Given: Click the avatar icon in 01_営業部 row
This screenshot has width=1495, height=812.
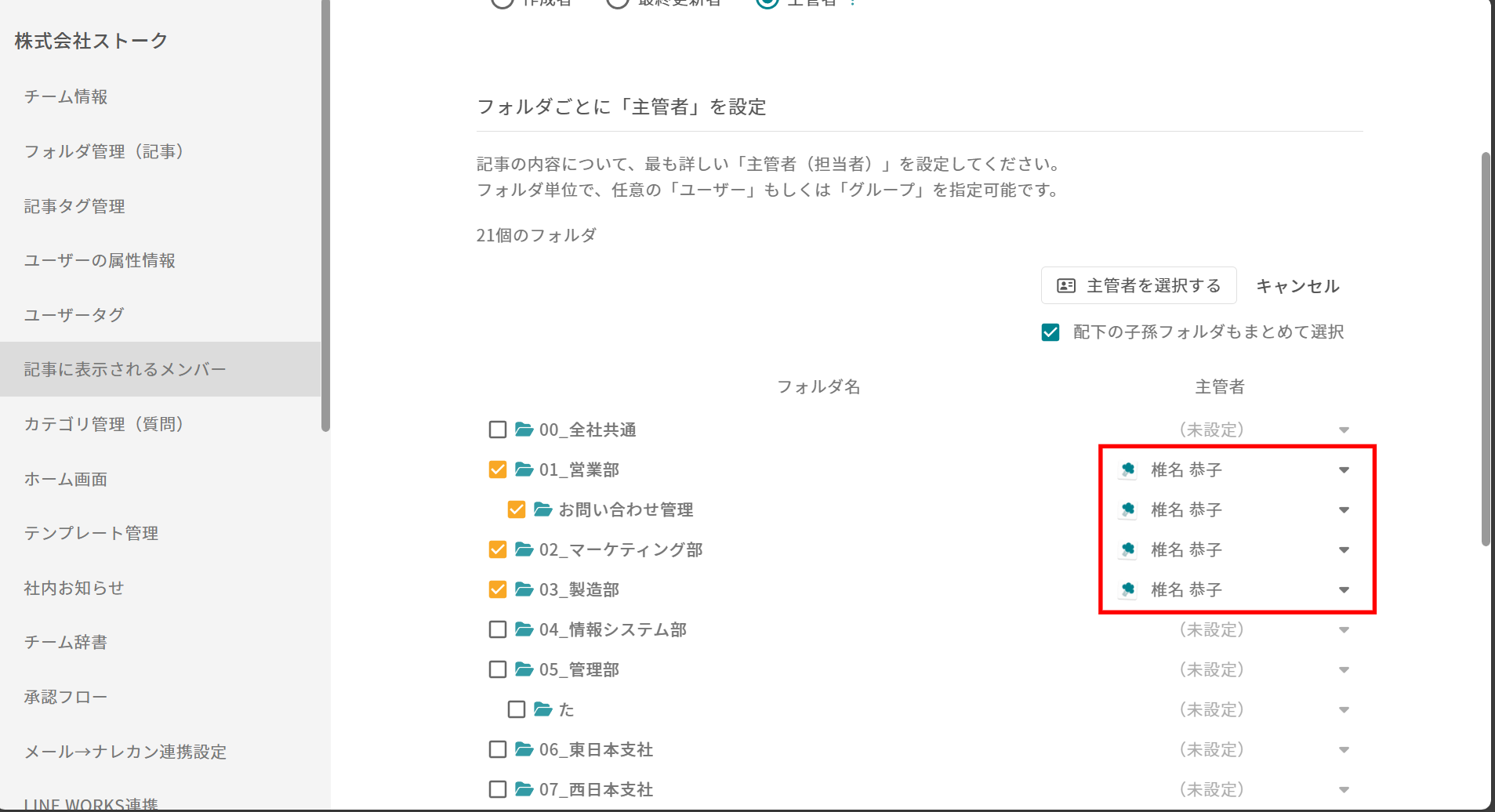Looking at the screenshot, I should (1127, 469).
